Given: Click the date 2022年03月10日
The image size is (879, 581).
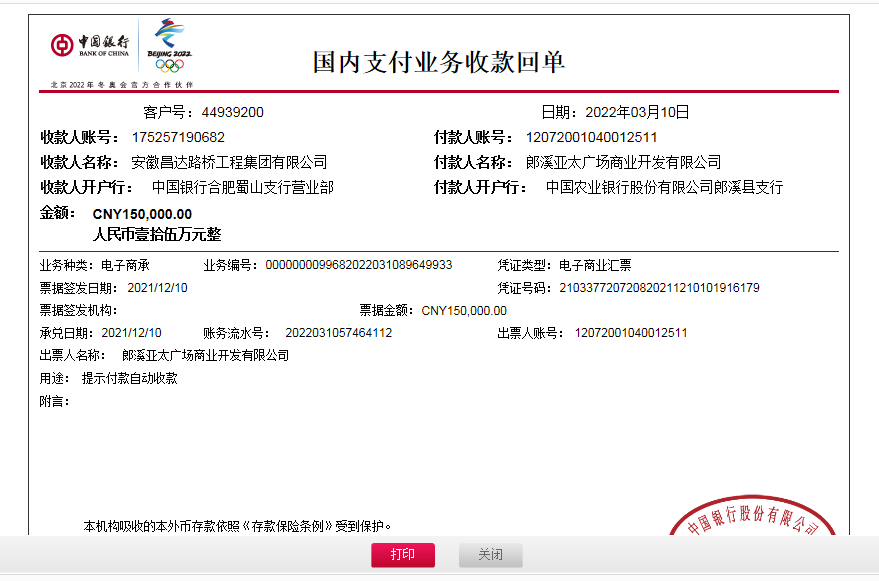Looking at the screenshot, I should point(637,112).
